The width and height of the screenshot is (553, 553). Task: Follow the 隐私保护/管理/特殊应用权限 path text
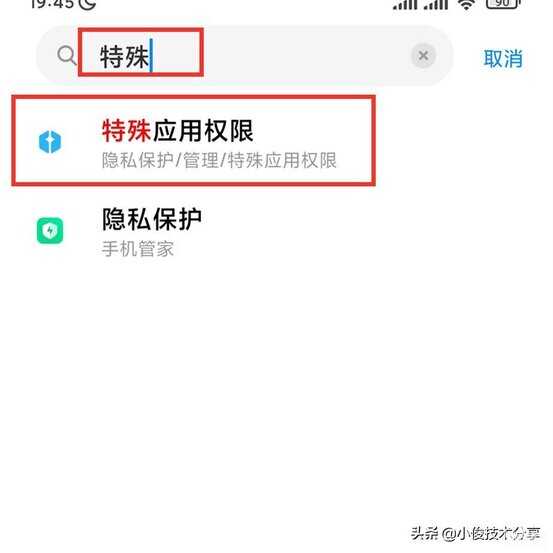point(219,160)
